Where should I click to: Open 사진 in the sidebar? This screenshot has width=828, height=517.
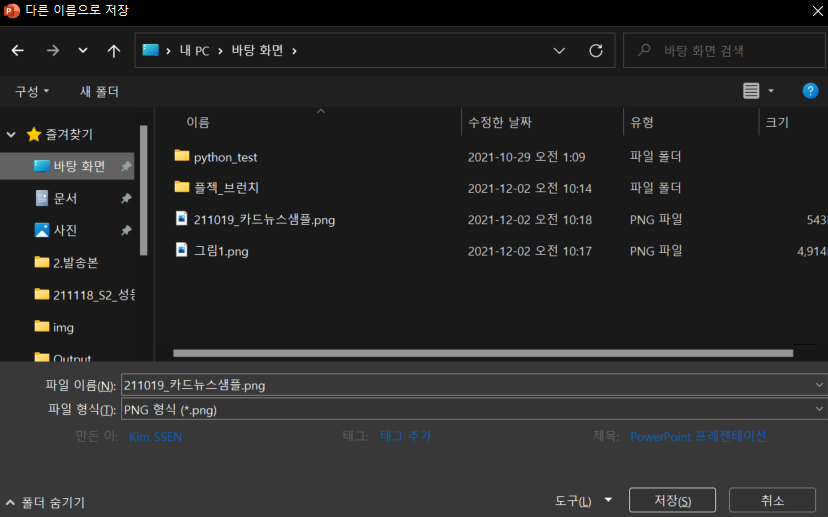65,230
